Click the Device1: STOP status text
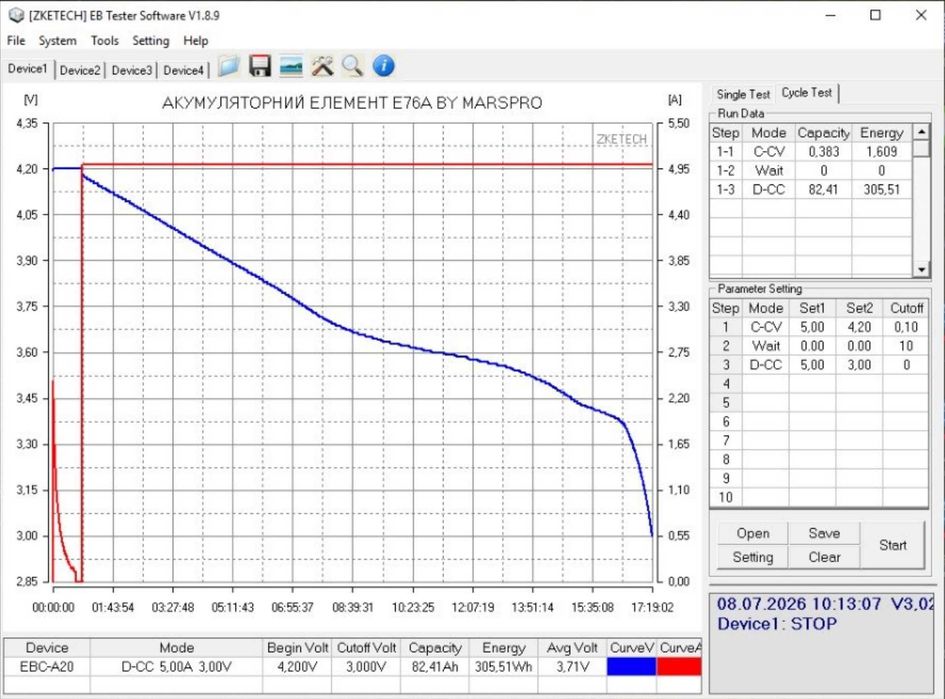This screenshot has width=945, height=699. pyautogui.click(x=776, y=624)
